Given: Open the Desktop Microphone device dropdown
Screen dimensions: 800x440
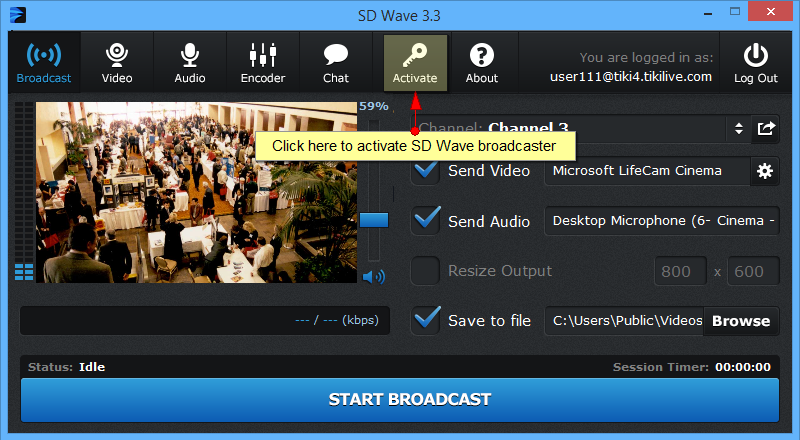Looking at the screenshot, I should click(x=662, y=221).
